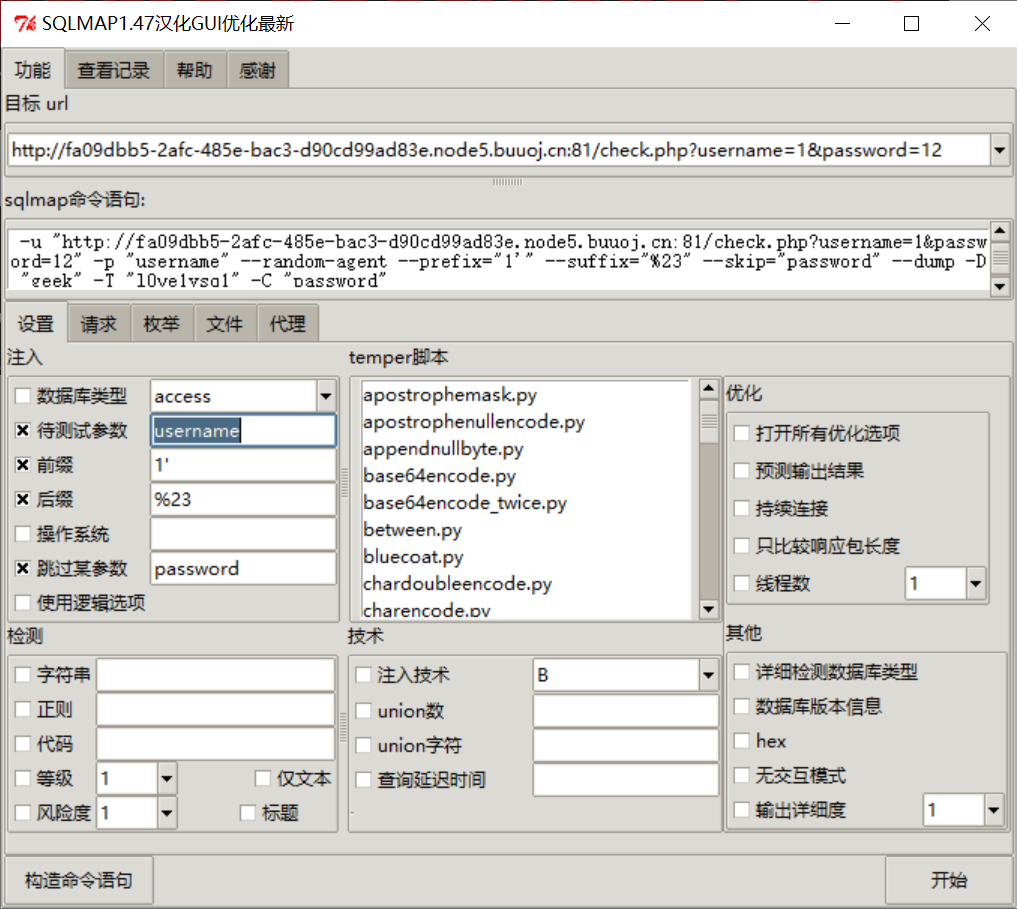Uncheck the 前缀 checkbox
Screen dimensions: 1017x909
23,465
